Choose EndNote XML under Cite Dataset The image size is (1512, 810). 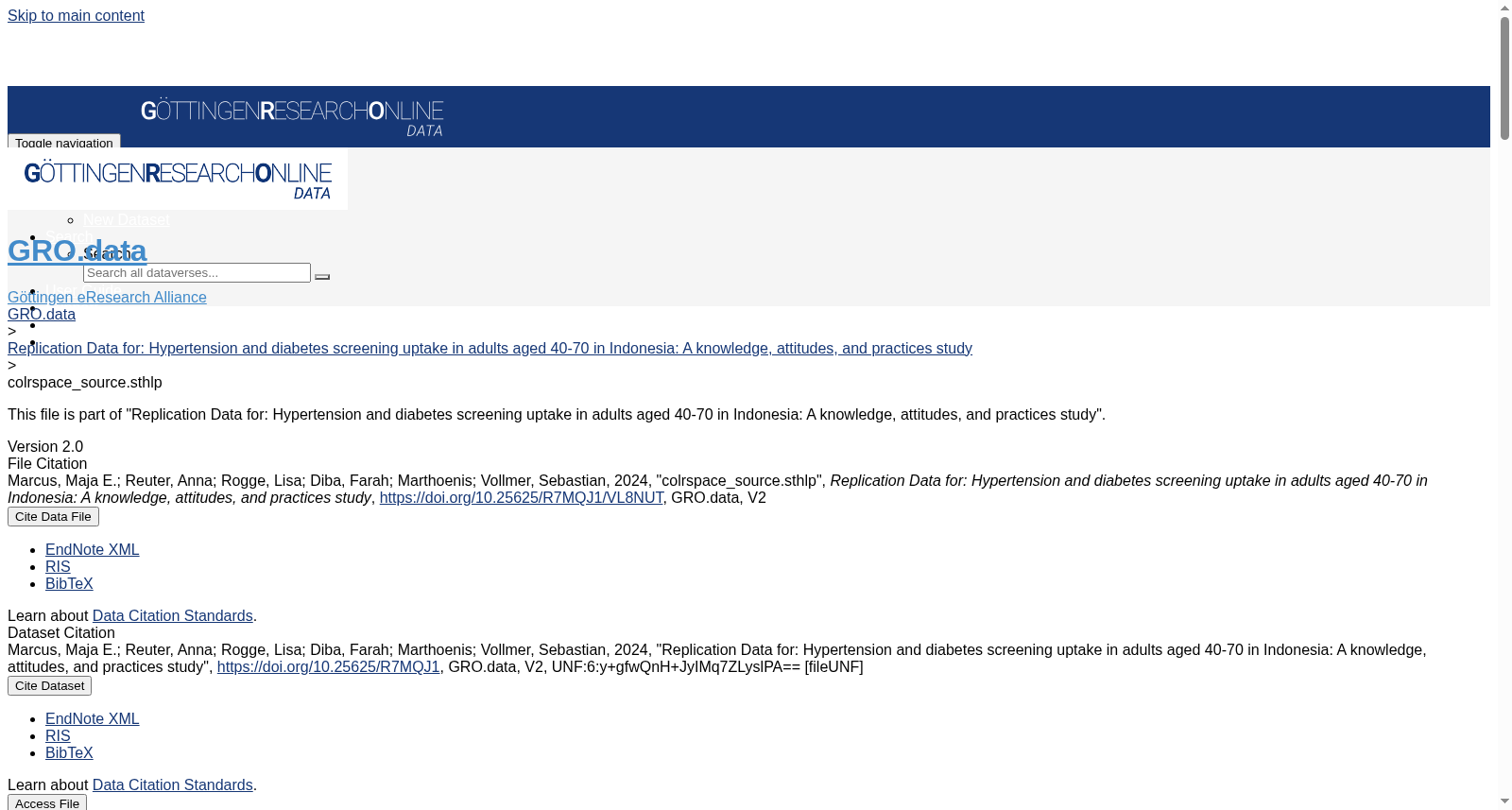93,719
